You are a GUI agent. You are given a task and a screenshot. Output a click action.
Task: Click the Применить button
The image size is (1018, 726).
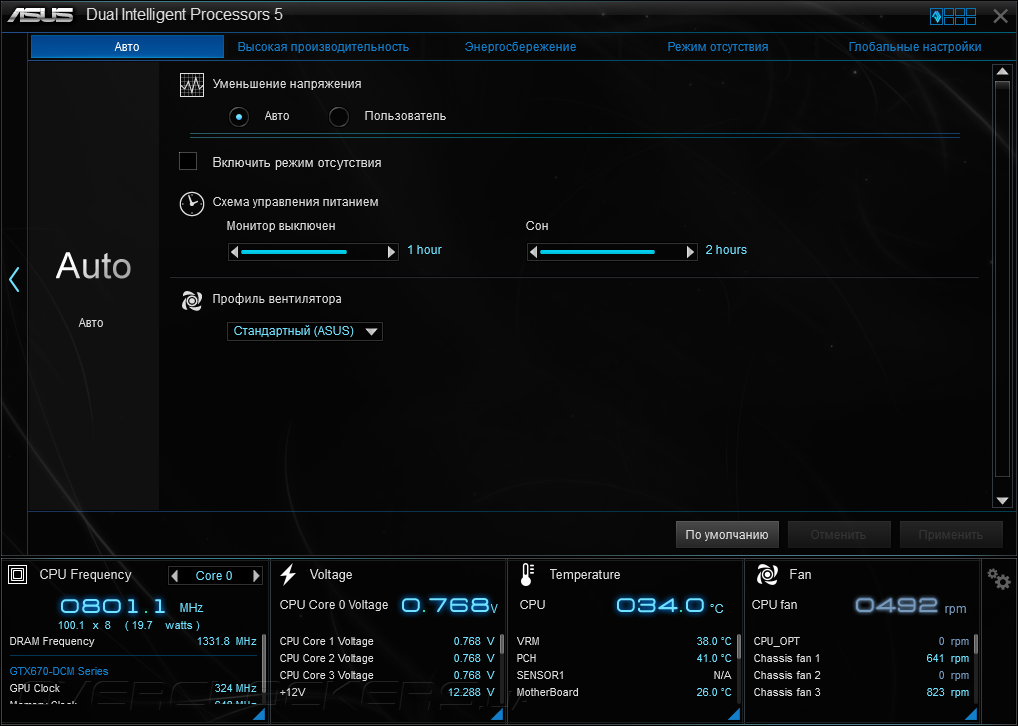click(x=950, y=534)
